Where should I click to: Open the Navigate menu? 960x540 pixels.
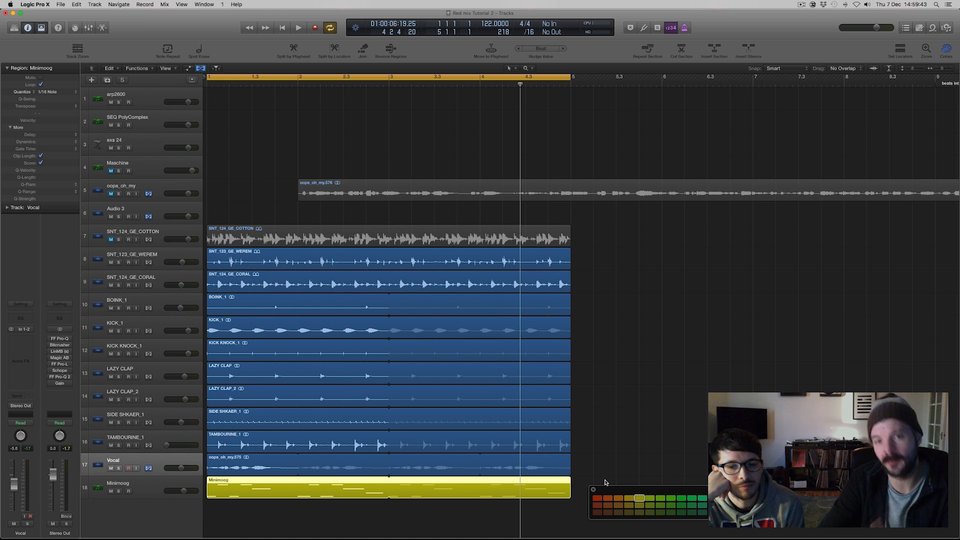(x=119, y=4)
